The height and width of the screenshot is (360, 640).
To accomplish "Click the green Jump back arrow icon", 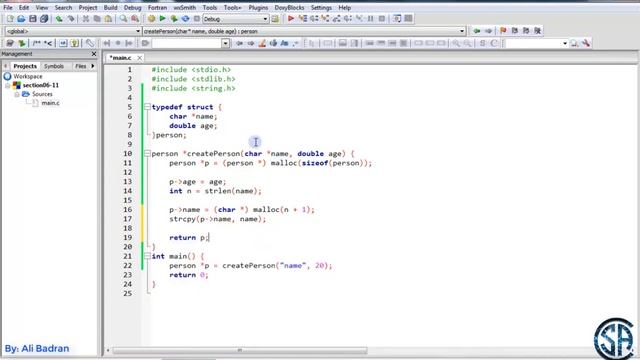I will pos(477,31).
